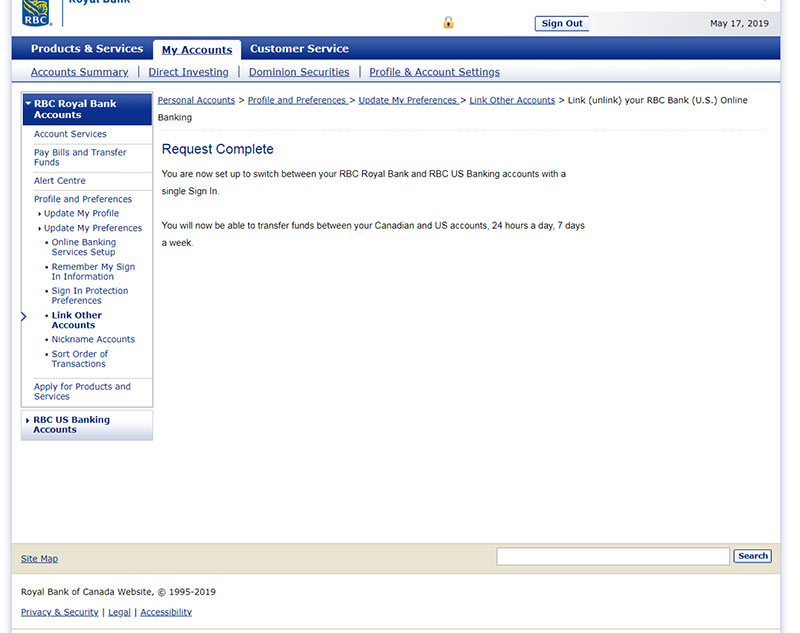Click the footer search input field

click(613, 556)
